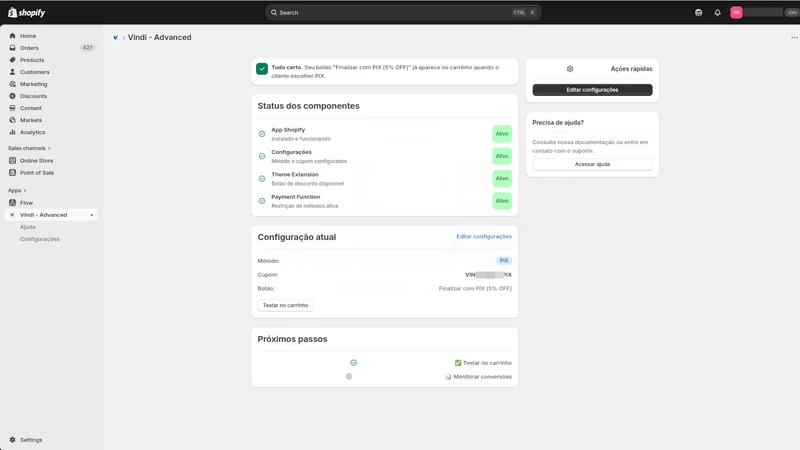
Task: Open Analytics in the sidebar
Action: coord(32,132)
